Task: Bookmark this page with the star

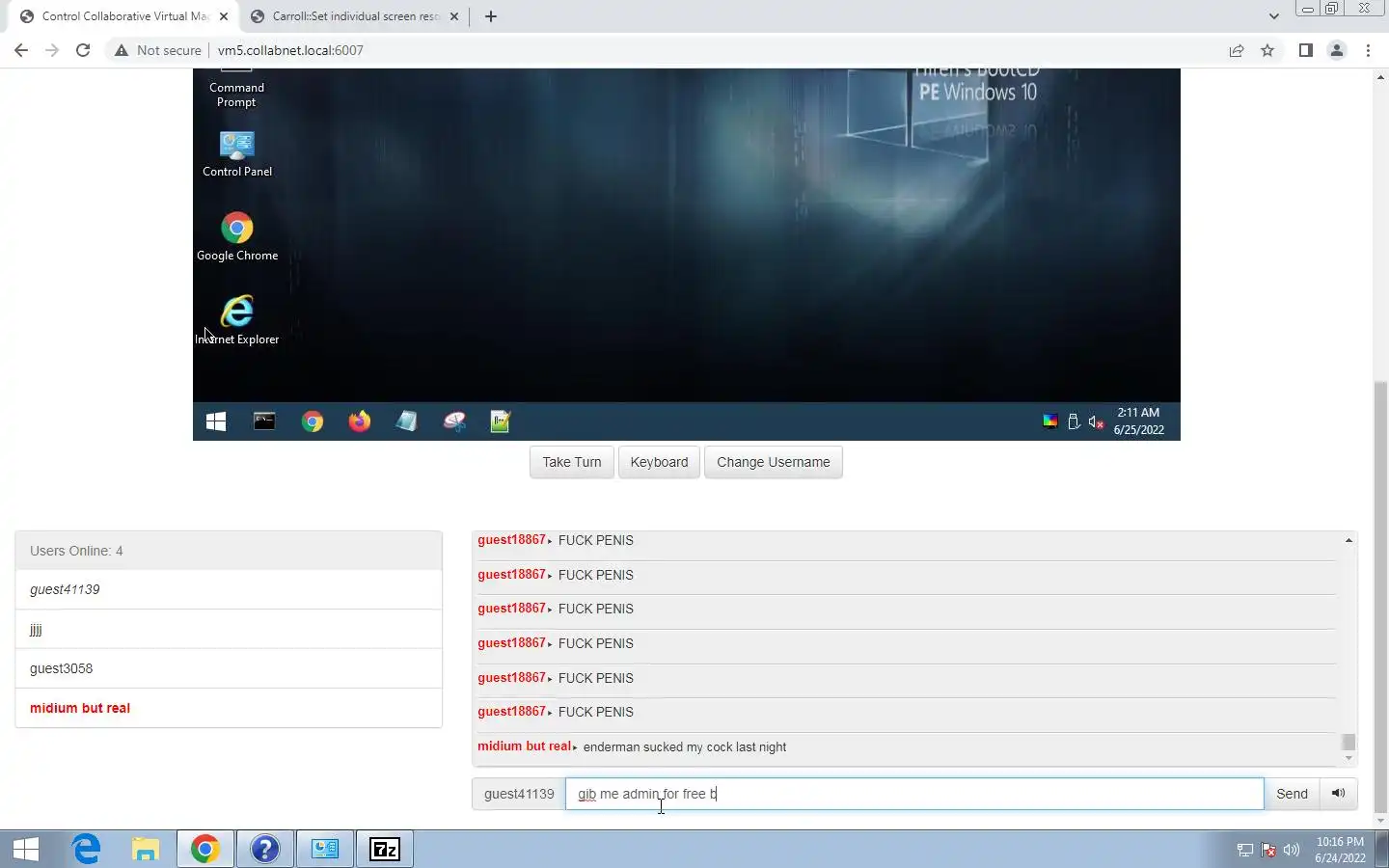Action: point(1267,50)
